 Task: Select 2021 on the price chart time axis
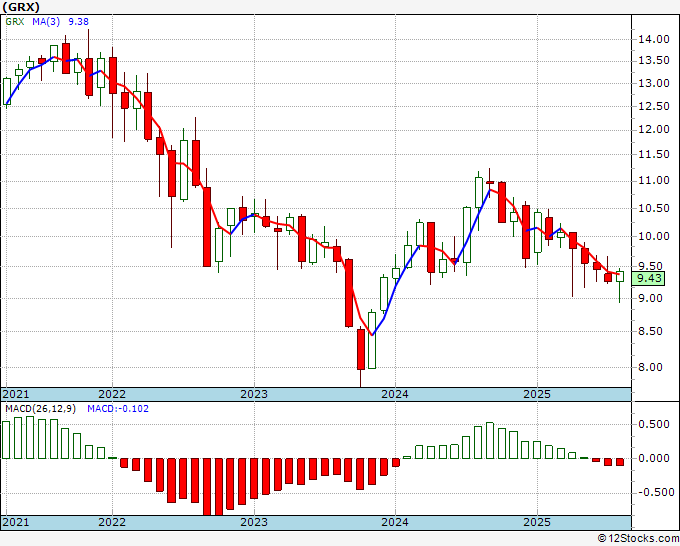click(x=16, y=394)
